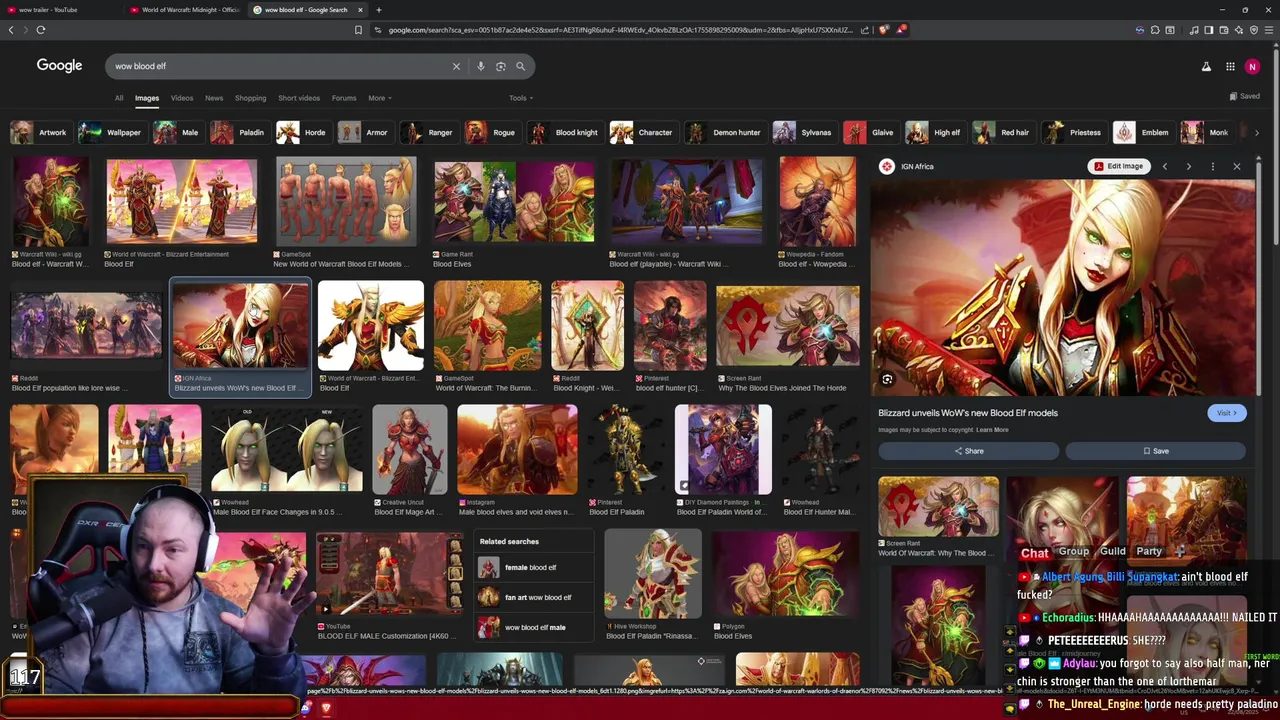Filter images by the Sylvanas chip
The width and height of the screenshot is (1280, 720).
coord(803,132)
